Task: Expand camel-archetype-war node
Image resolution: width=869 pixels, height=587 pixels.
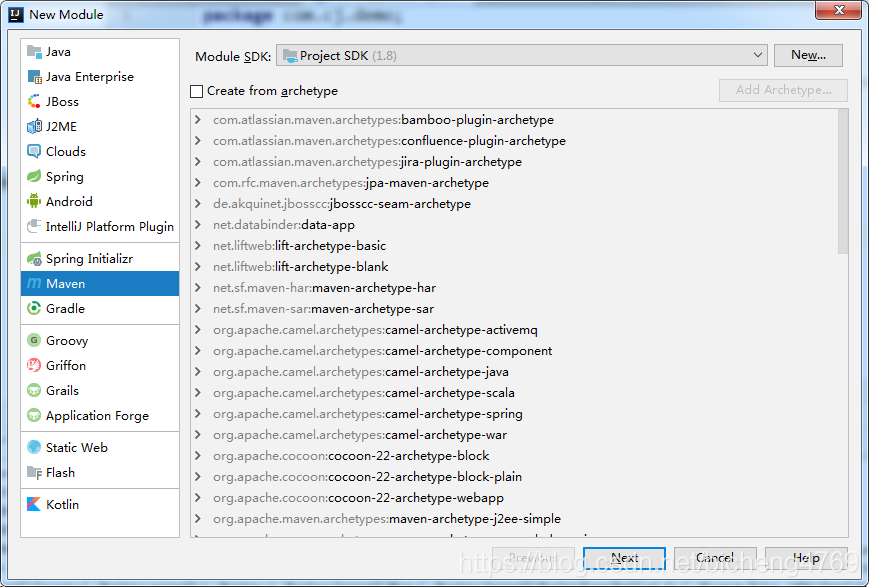Action: [x=198, y=435]
